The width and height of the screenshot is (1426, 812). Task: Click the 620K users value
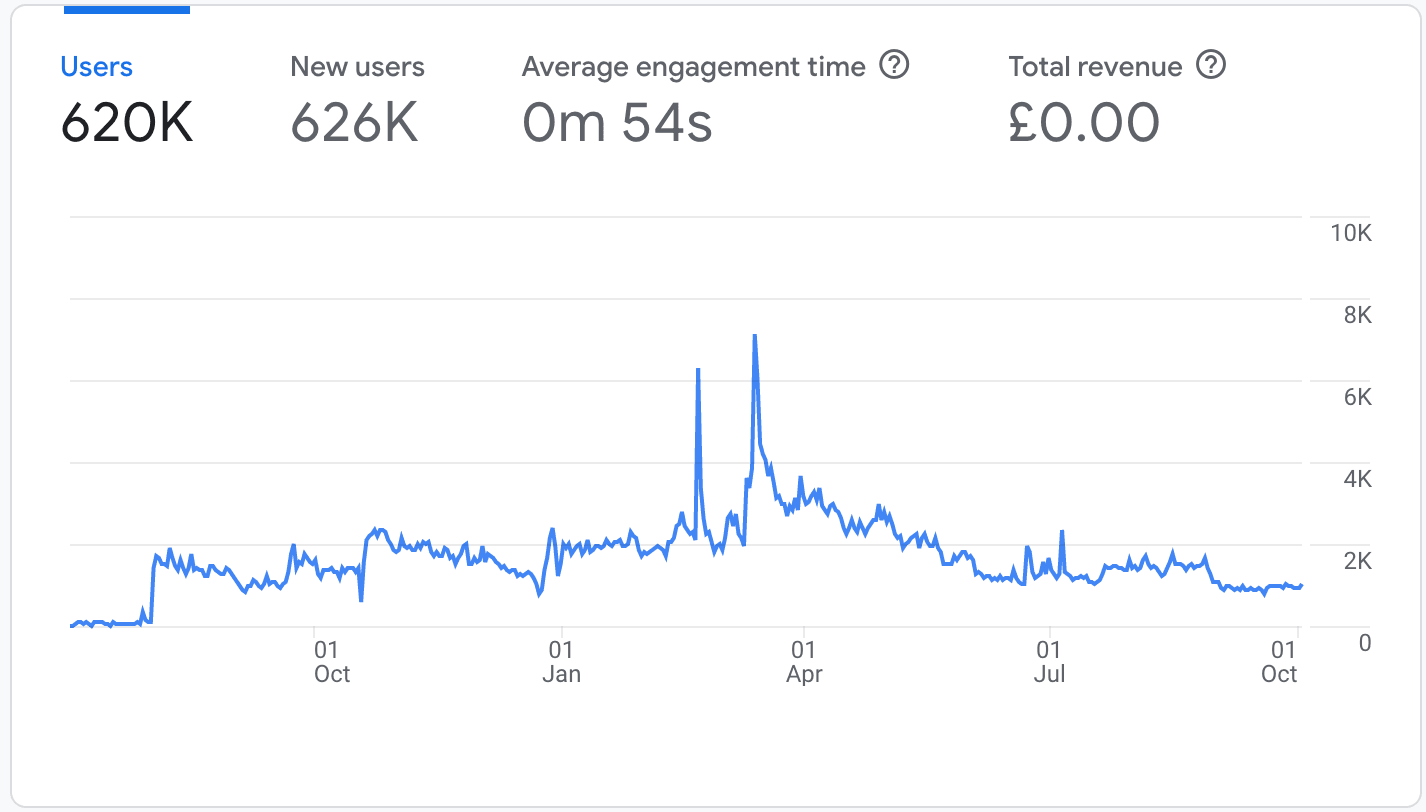click(x=127, y=123)
